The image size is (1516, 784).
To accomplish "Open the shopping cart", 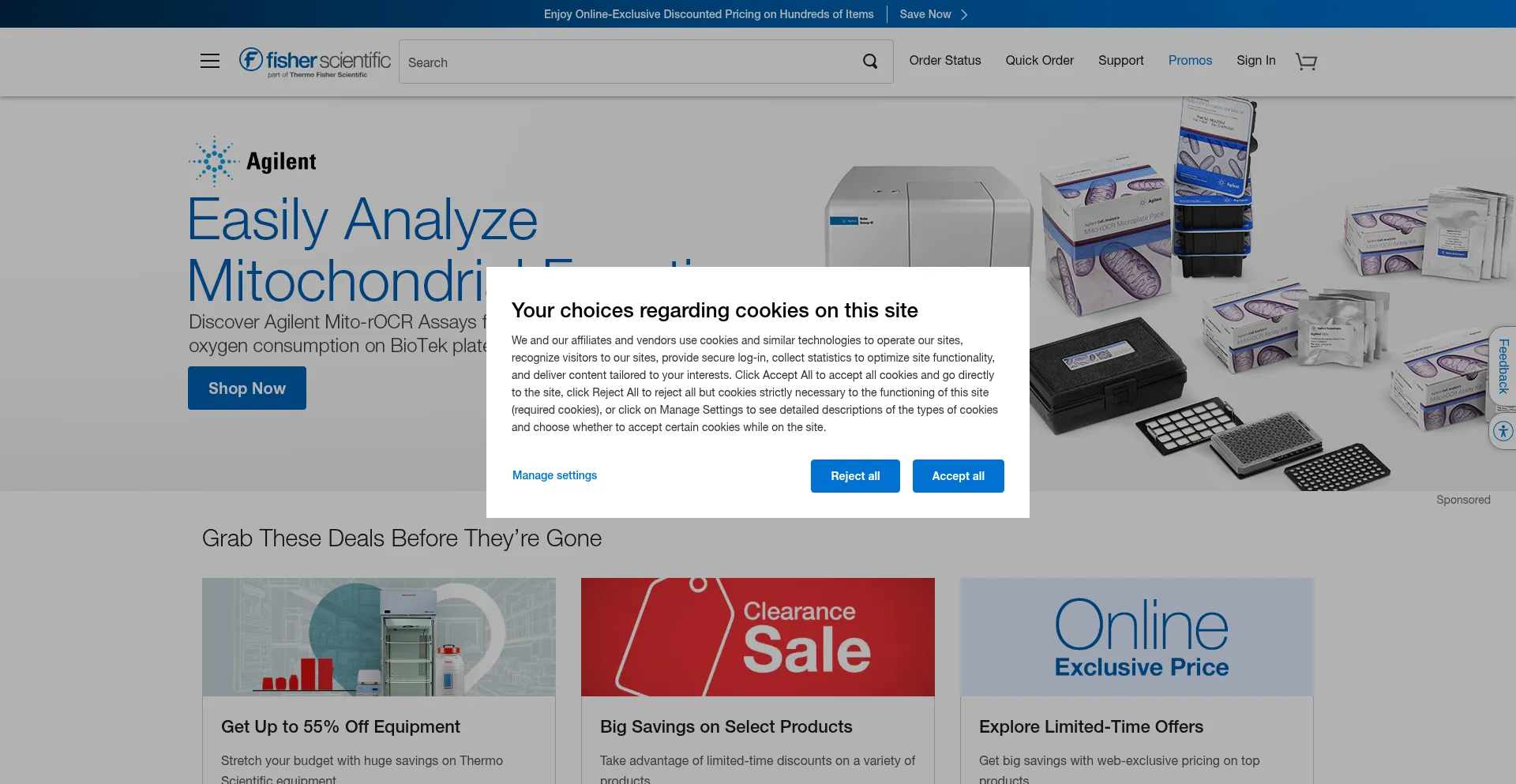I will (x=1306, y=62).
